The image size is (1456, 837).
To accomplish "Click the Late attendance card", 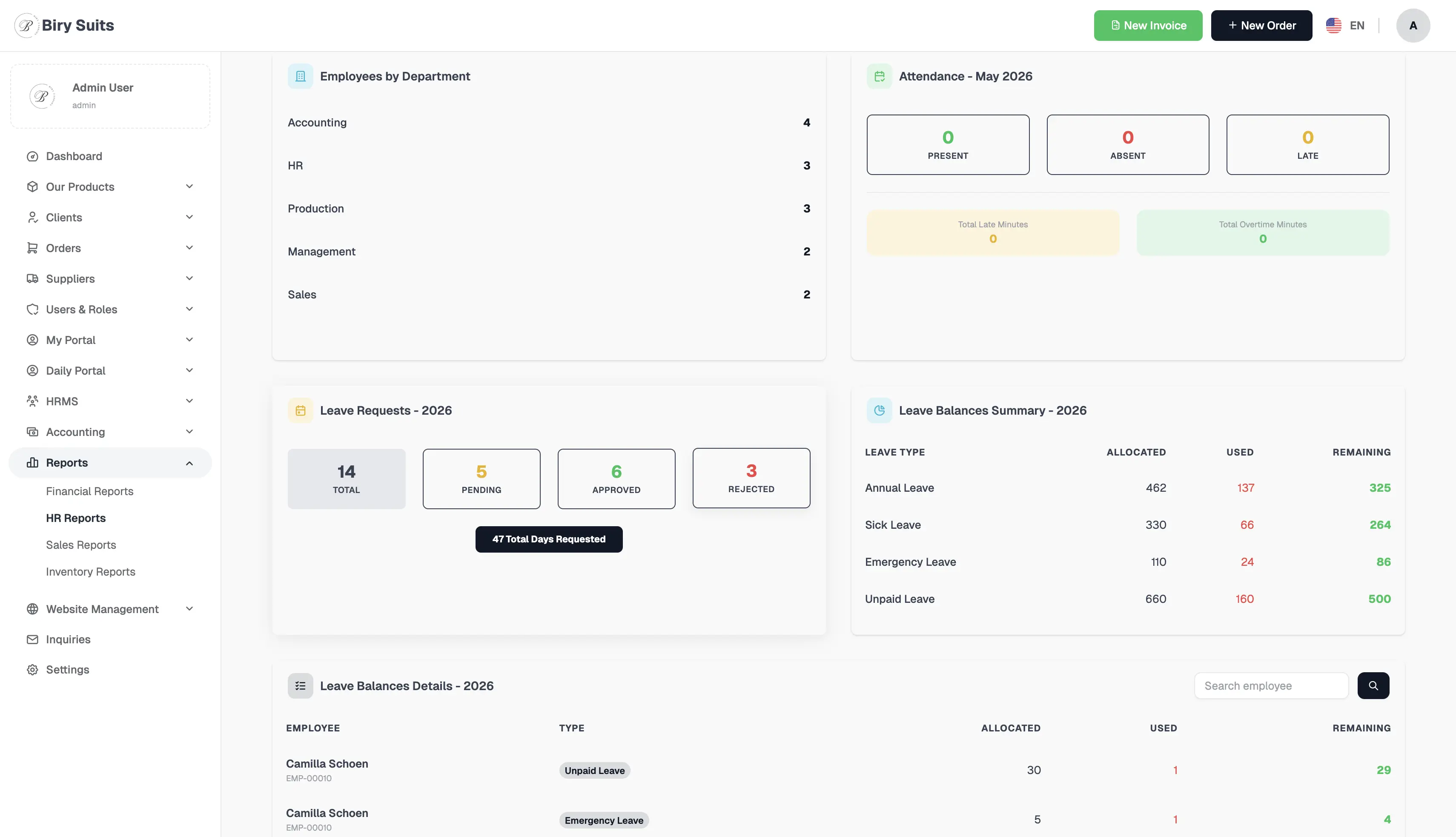I will 1308,145.
